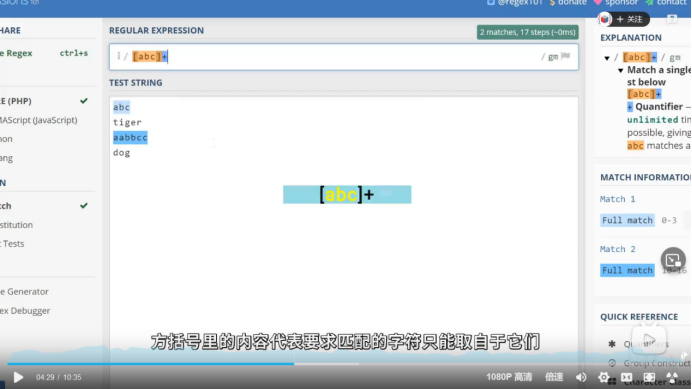The height and width of the screenshot is (389, 692).
Task: Click the 'aabbcc' highlighted match
Action: coord(130,137)
